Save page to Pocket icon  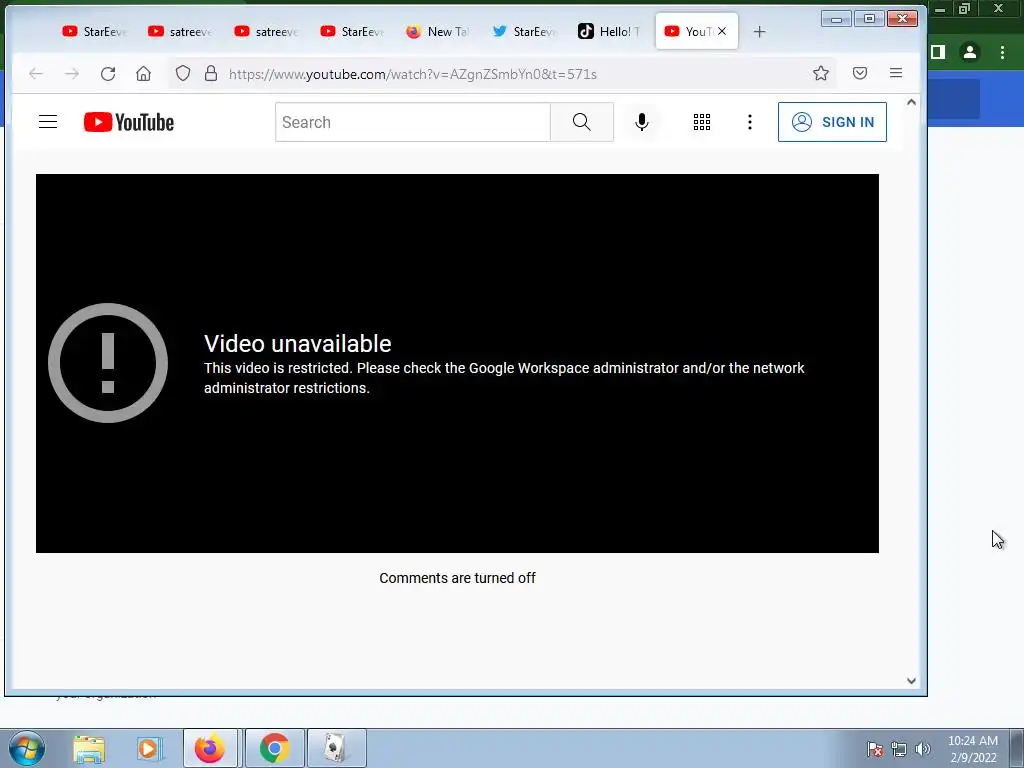860,73
